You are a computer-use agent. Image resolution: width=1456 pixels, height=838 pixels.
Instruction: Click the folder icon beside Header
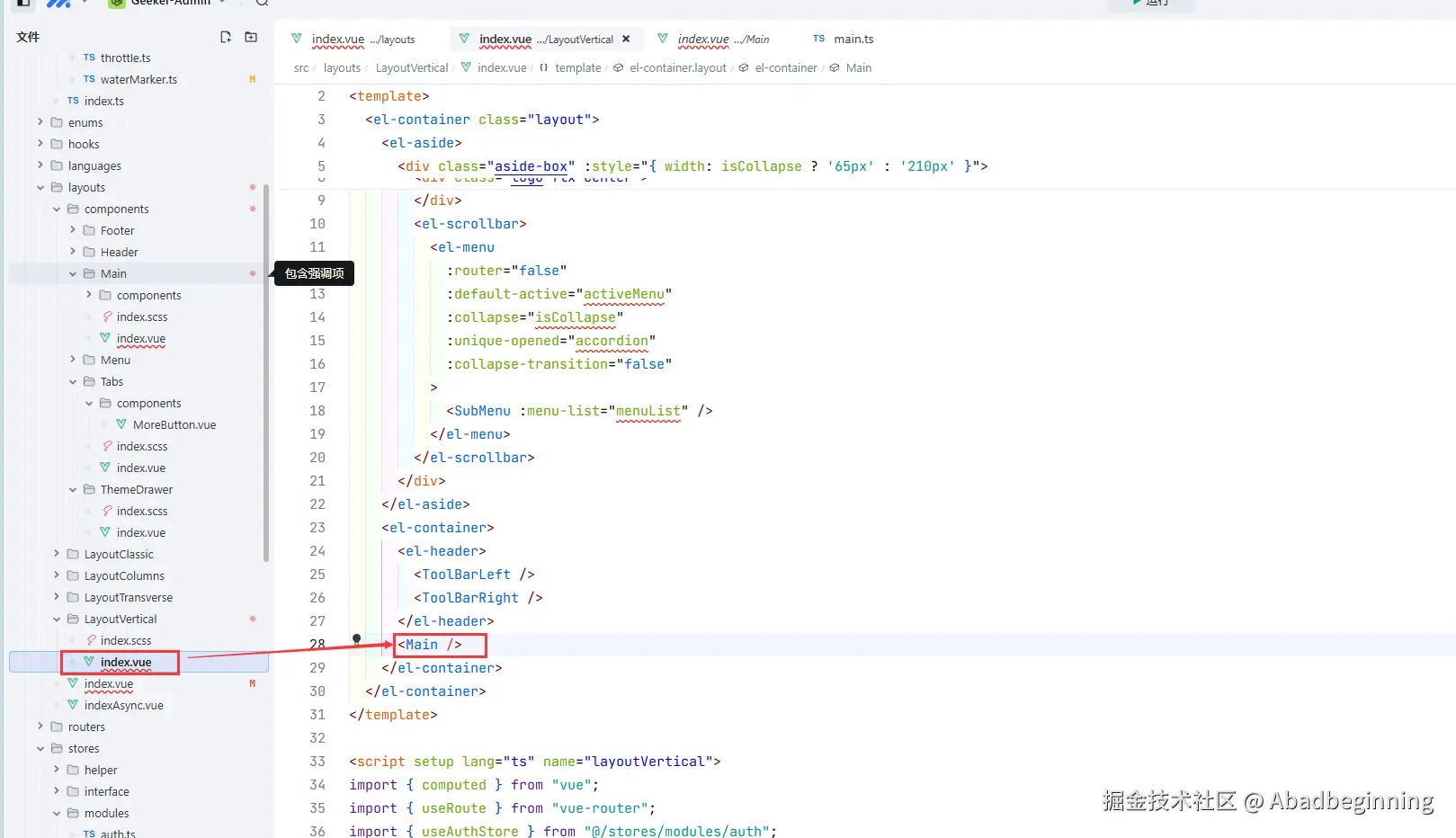[89, 252]
